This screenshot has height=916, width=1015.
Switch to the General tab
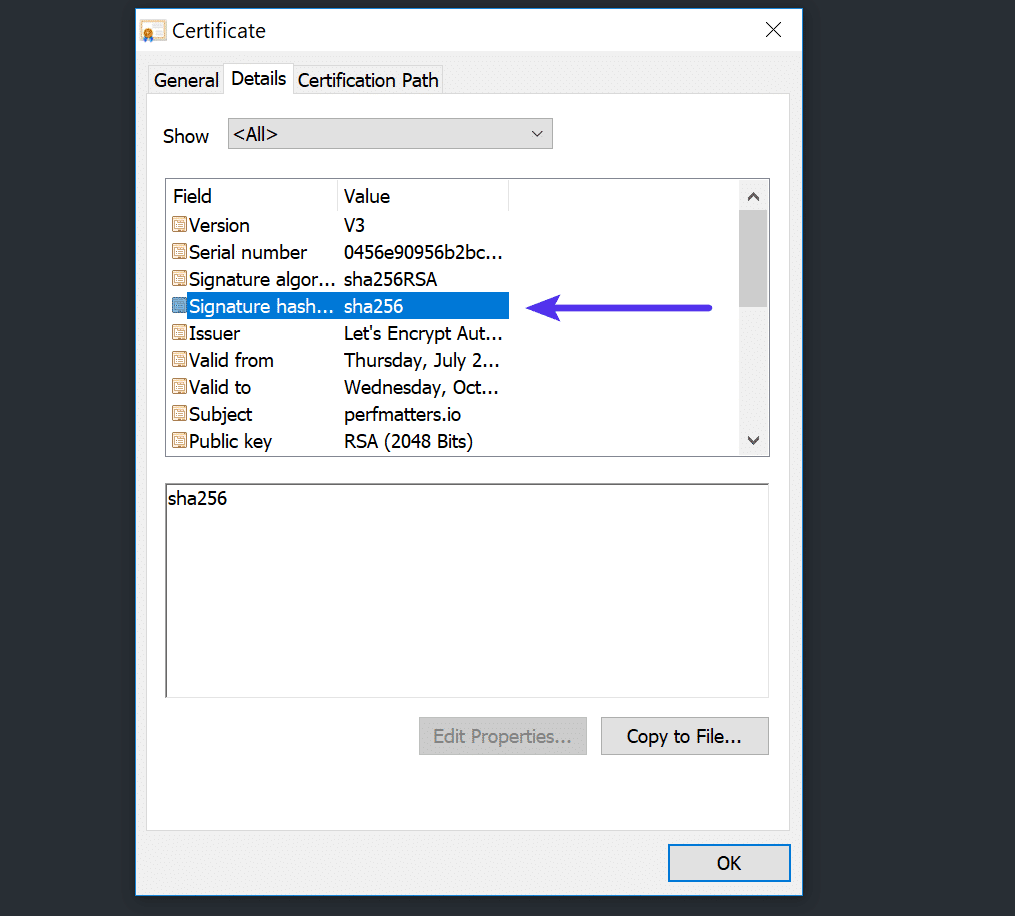185,79
